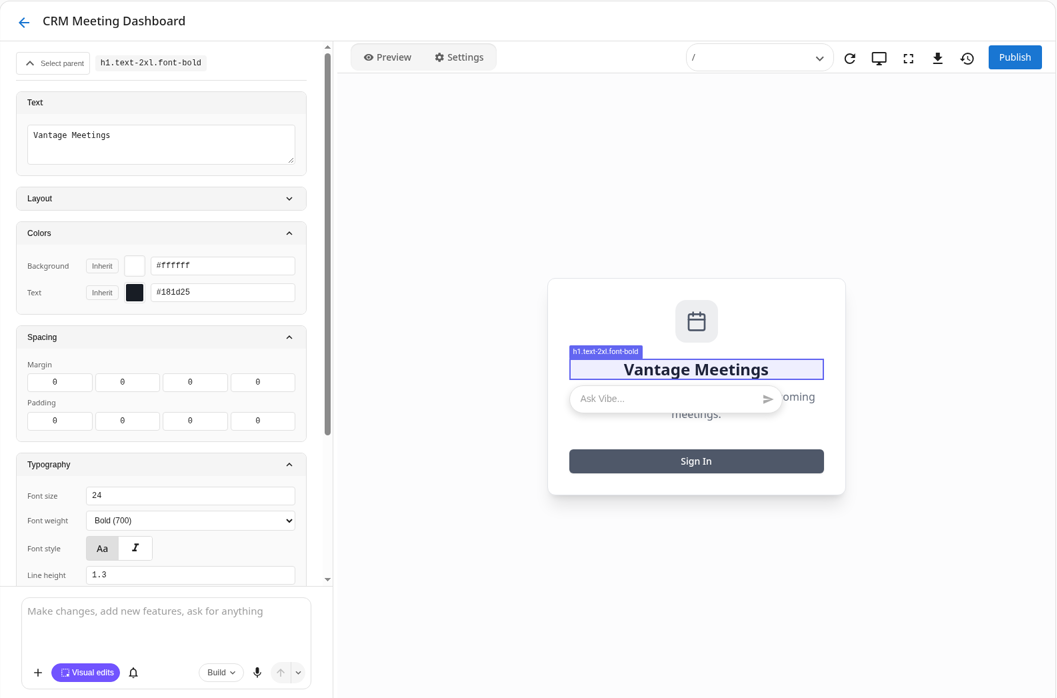The width and height of the screenshot is (1057, 698).
Task: Select normal Aa font style
Action: (x=102, y=548)
